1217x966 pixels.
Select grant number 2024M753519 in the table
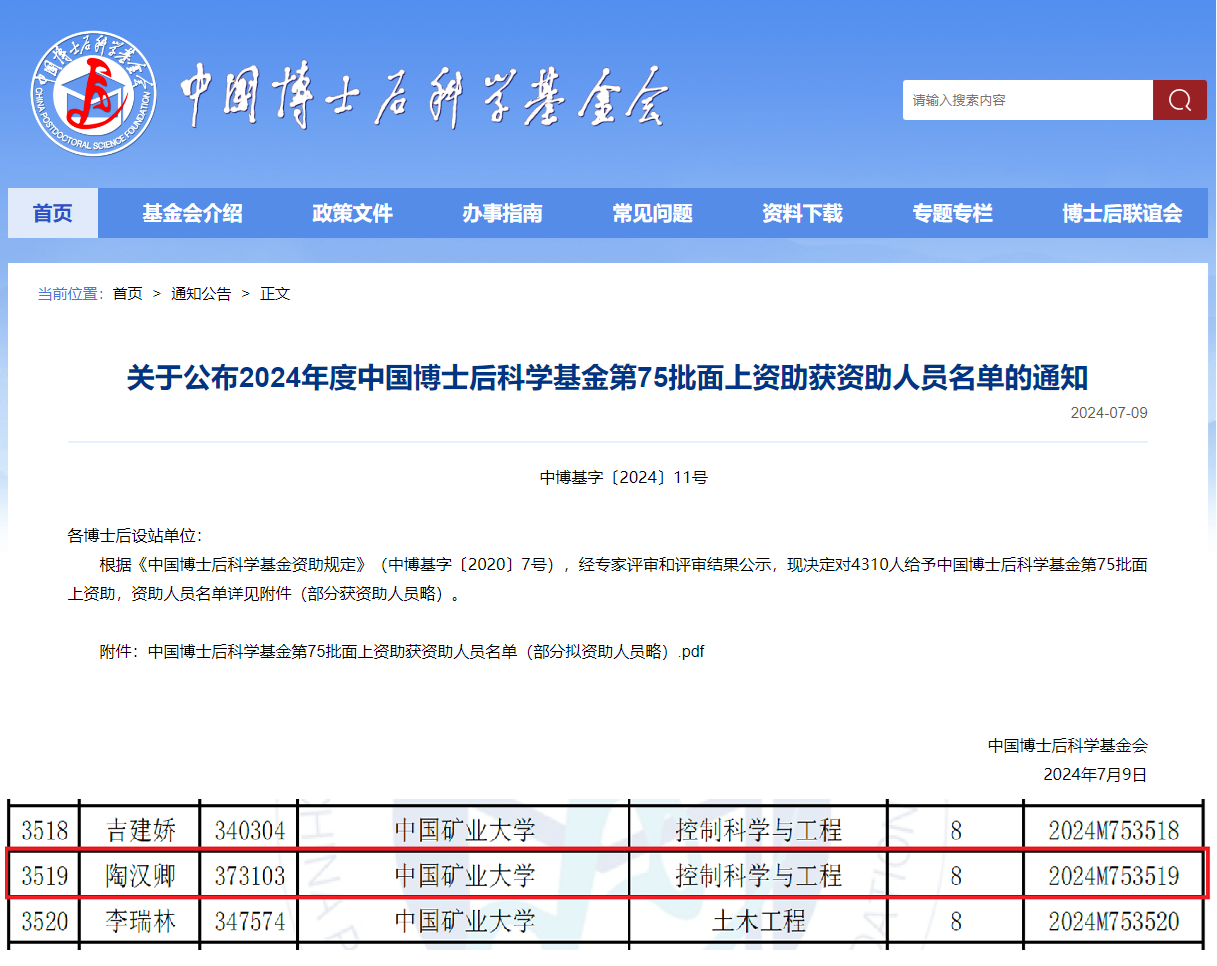click(1113, 876)
